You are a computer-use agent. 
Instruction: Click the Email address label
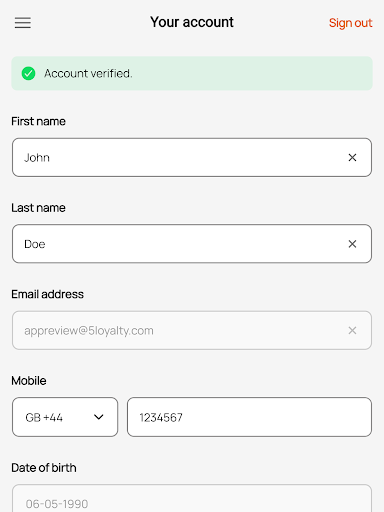tap(47, 294)
